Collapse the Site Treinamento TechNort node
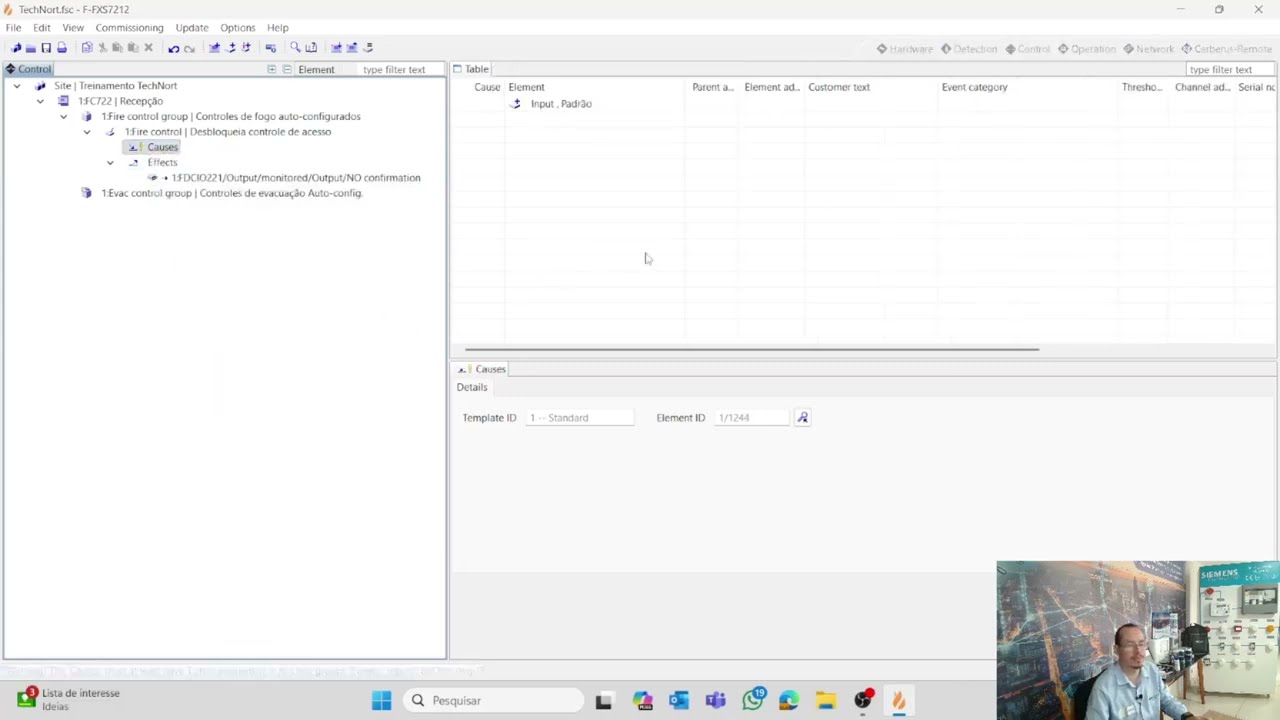 click(17, 86)
